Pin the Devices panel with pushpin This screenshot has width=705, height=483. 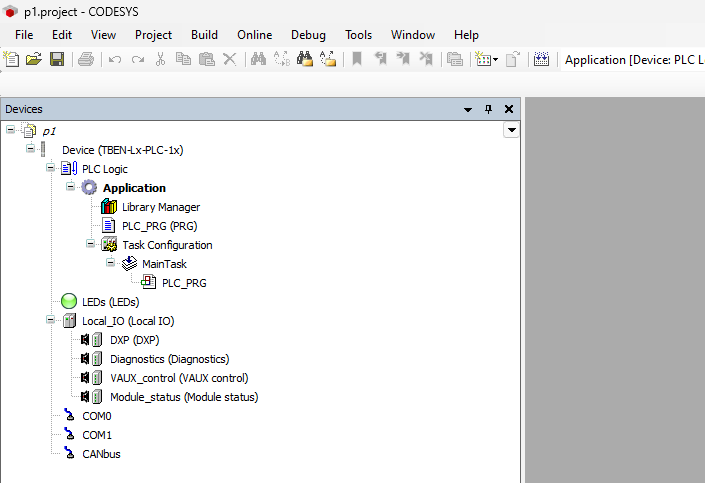(x=488, y=109)
